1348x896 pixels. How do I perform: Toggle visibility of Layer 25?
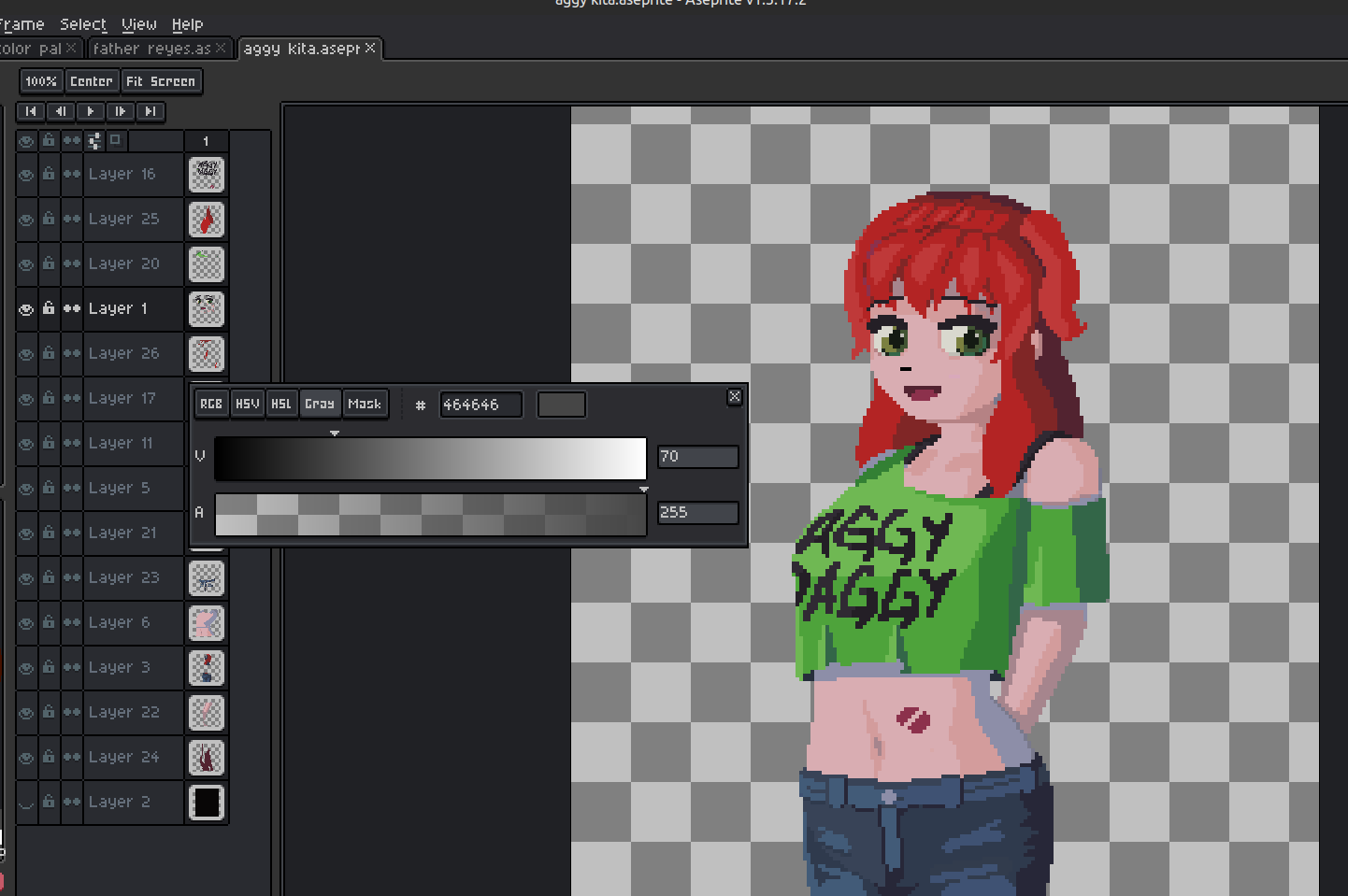click(x=26, y=220)
